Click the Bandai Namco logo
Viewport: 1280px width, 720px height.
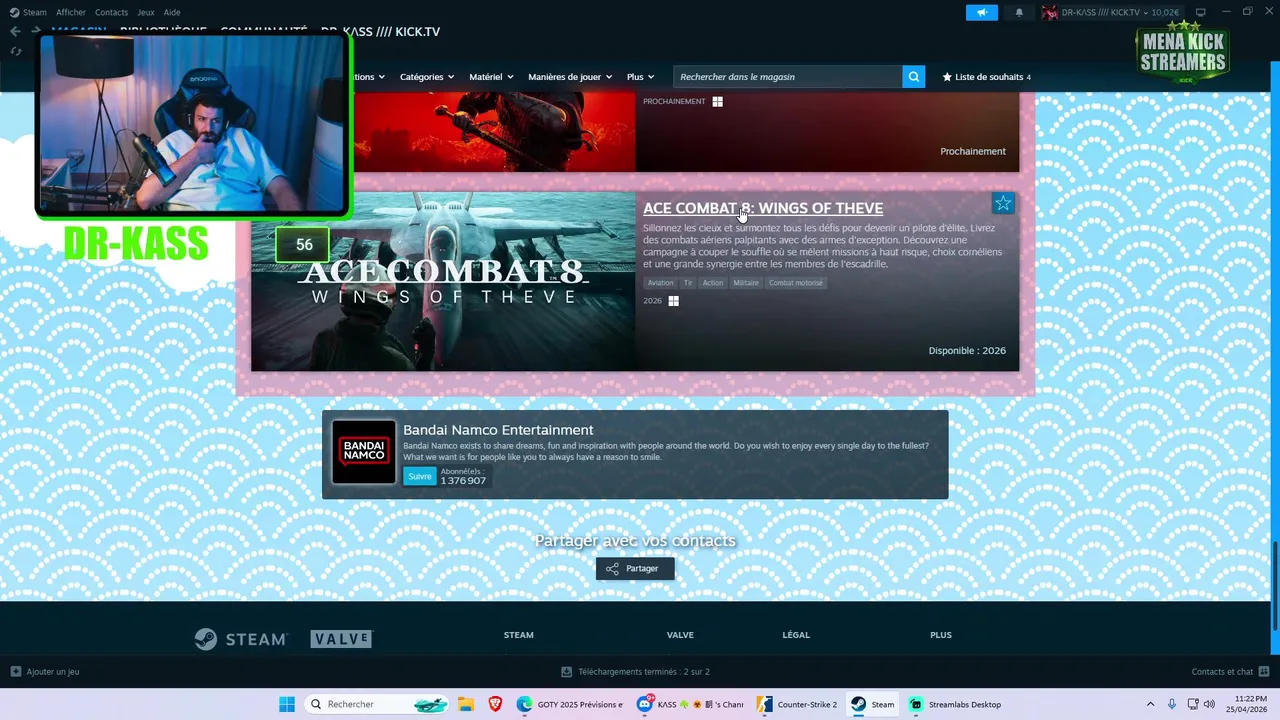(363, 452)
